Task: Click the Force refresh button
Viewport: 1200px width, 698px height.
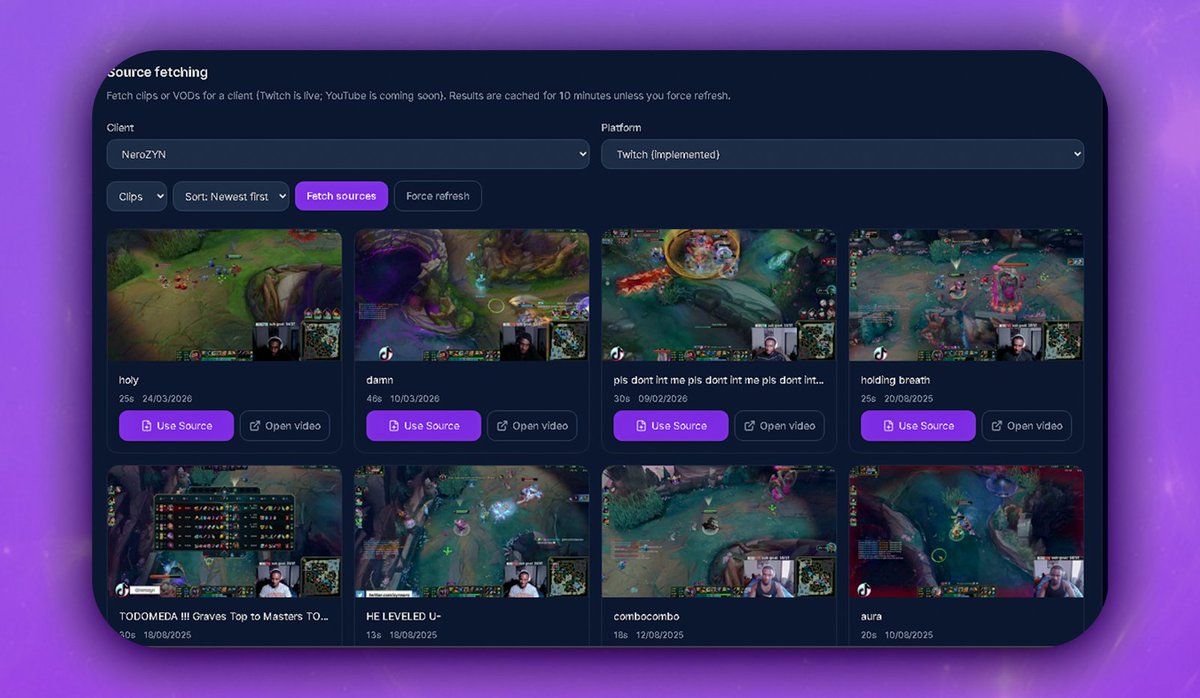Action: click(x=438, y=196)
